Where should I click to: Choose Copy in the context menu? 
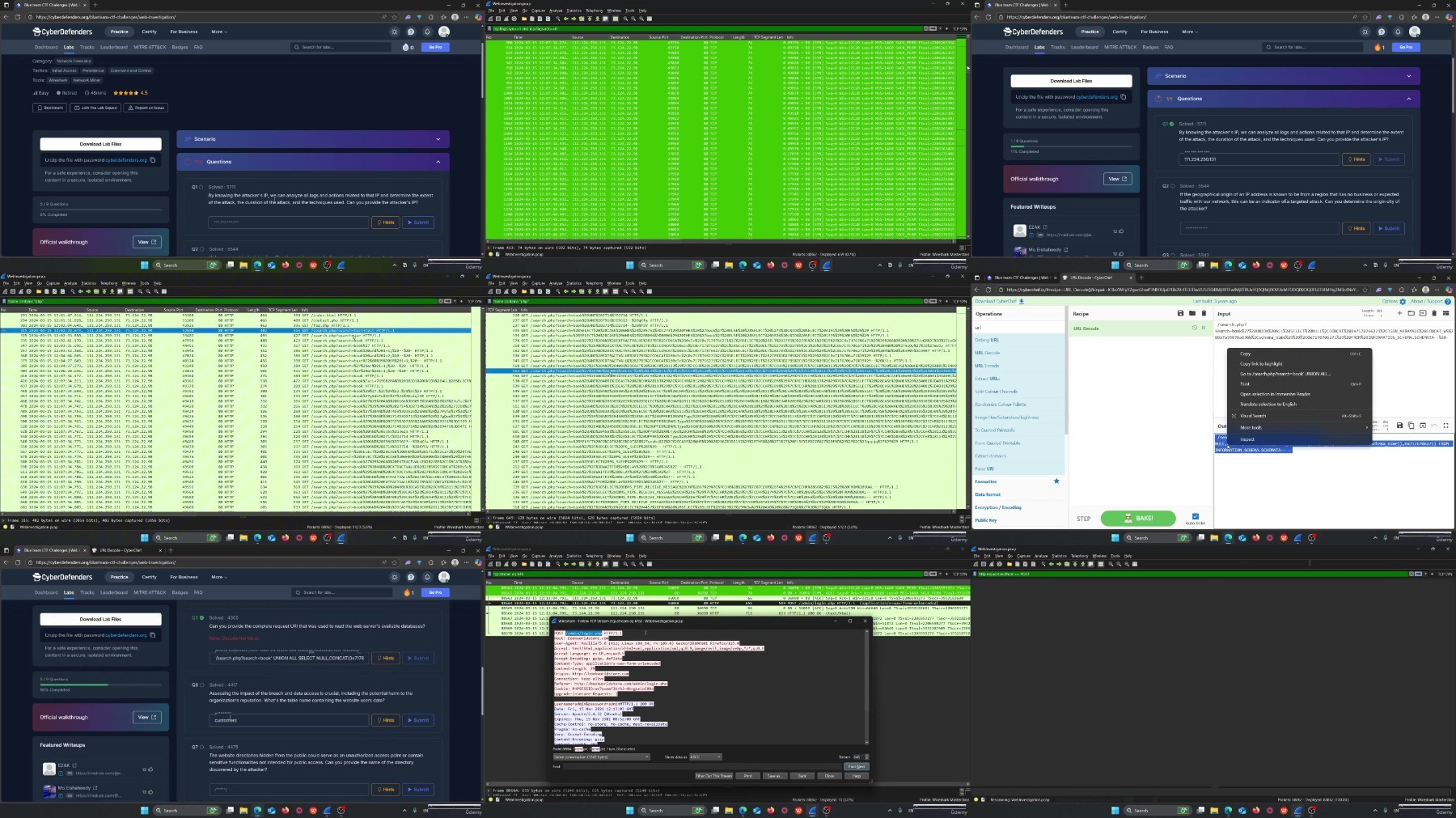1246,354
